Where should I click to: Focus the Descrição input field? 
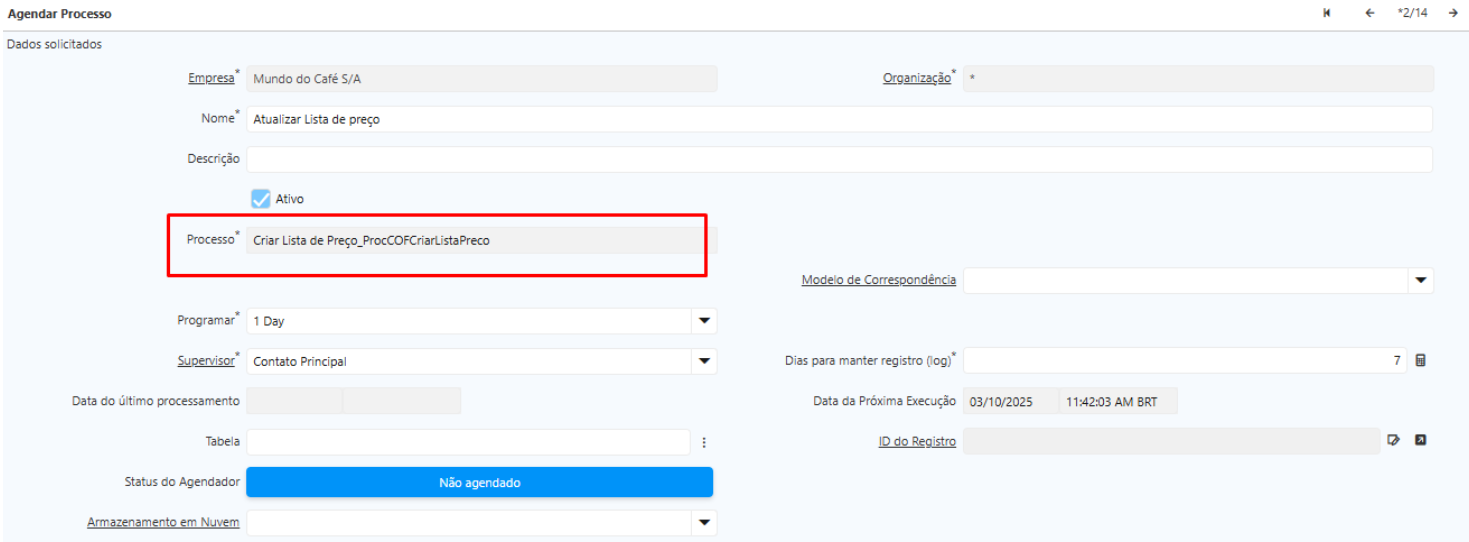[838, 159]
